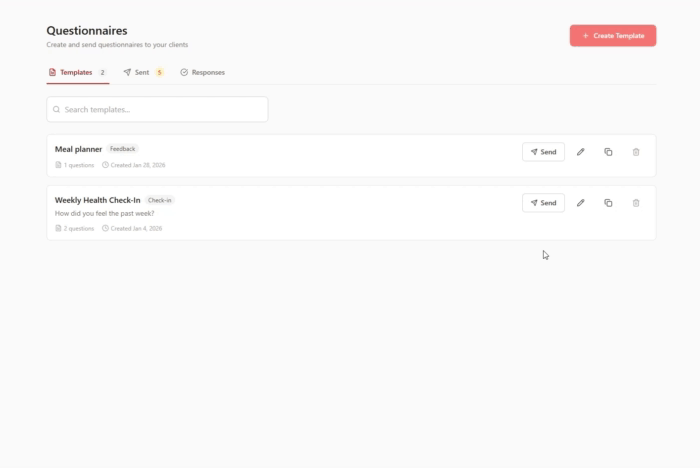The height and width of the screenshot is (468, 700).
Task: Send the Weekly Health Check-In questionnaire
Action: pyautogui.click(x=543, y=203)
